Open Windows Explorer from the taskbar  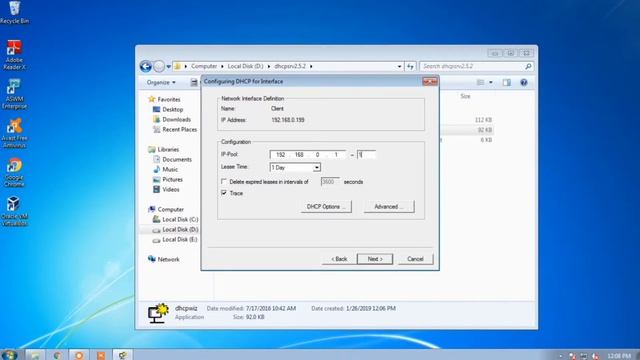tap(35, 355)
